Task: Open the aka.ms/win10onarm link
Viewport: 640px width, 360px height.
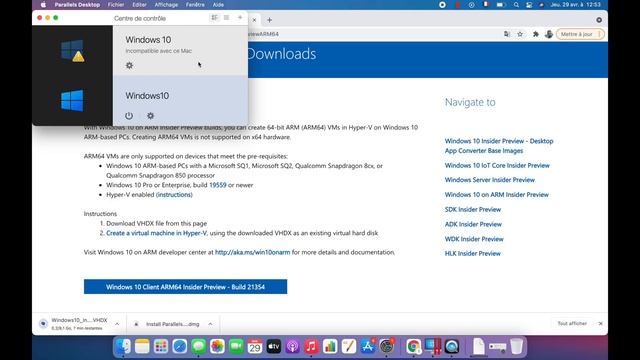Action: point(253,252)
